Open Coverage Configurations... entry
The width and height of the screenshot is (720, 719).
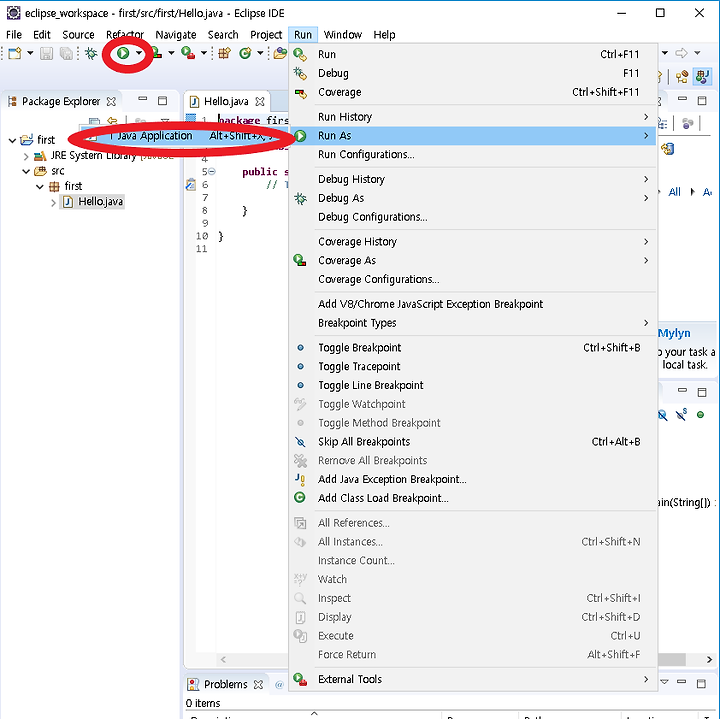point(472,279)
